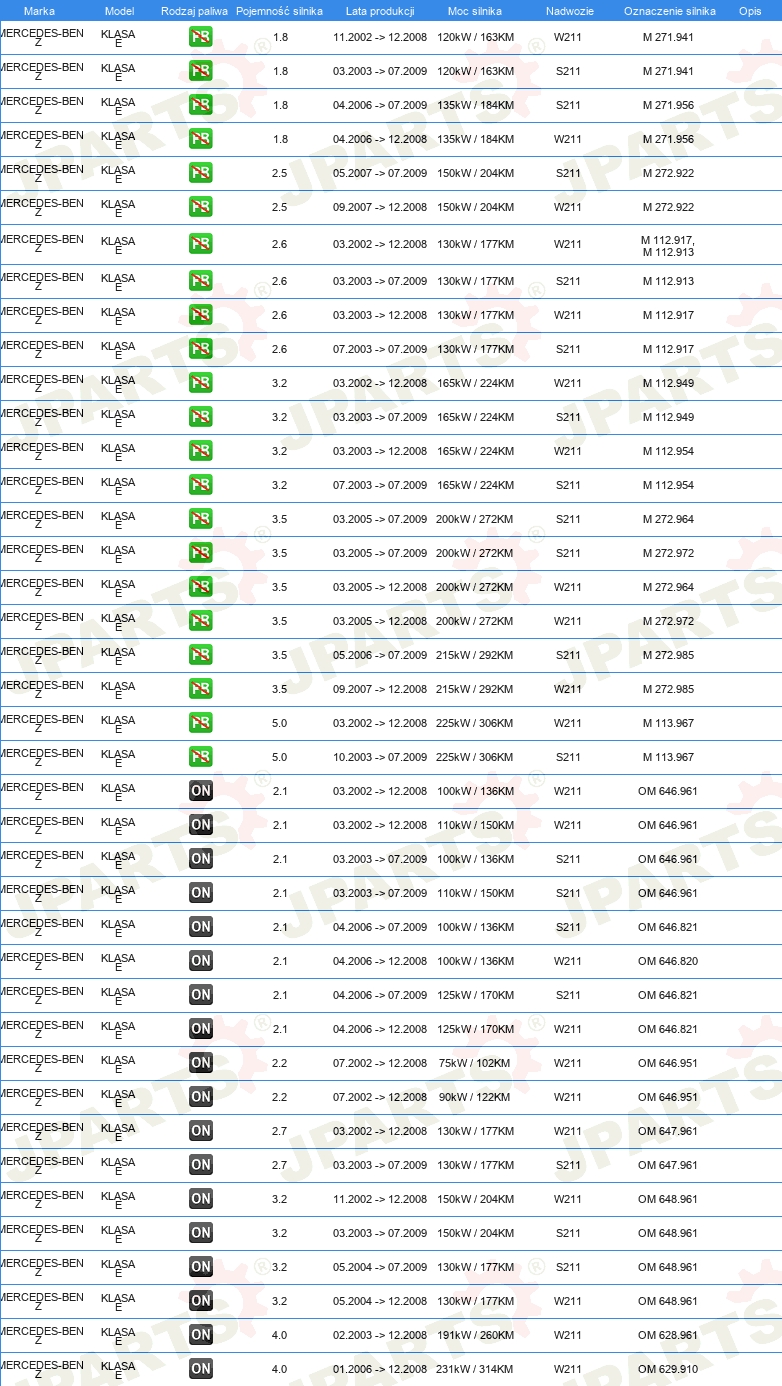Select PB fuel icon in S211 M 272.964 row

coord(201,519)
